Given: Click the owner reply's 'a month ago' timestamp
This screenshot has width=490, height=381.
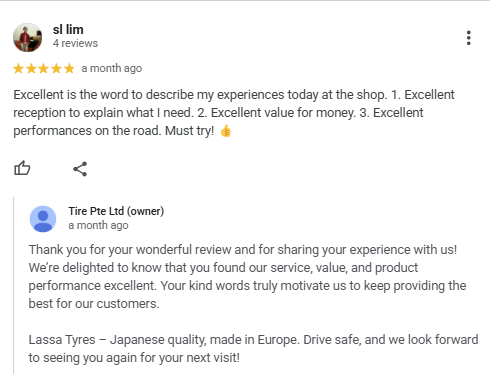Looking at the screenshot, I should tap(98, 225).
